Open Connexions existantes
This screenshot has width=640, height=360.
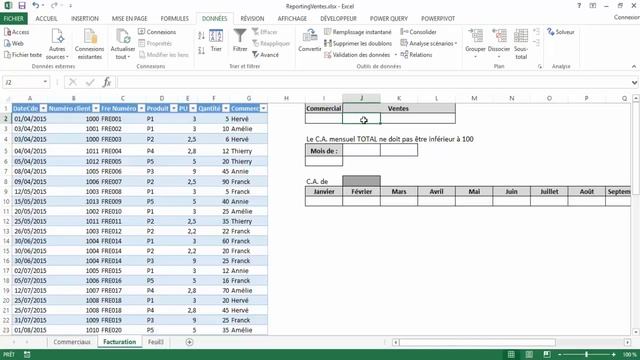click(89, 44)
